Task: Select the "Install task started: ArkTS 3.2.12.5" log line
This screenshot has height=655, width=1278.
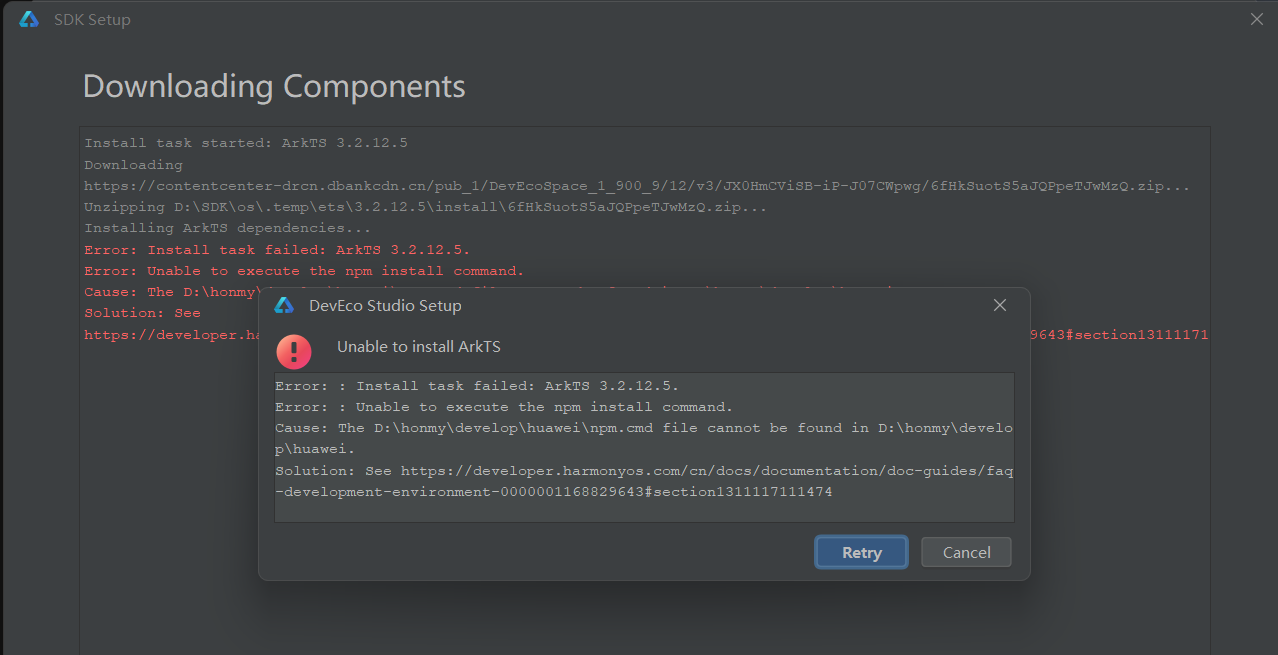Action: tap(245, 143)
